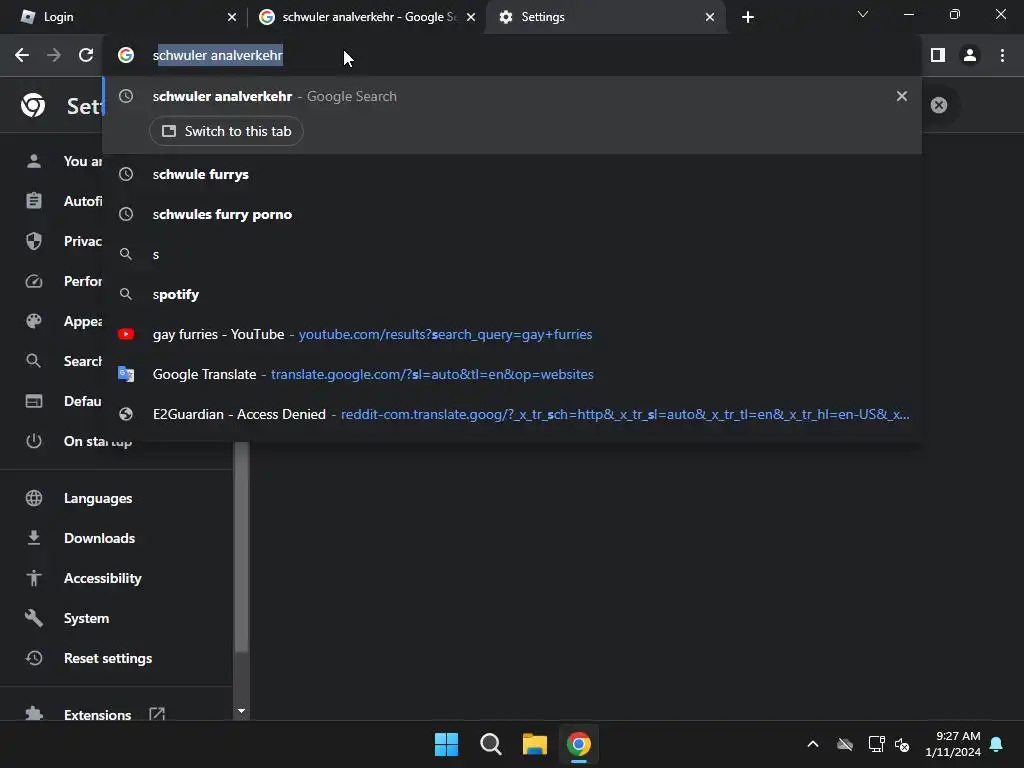The width and height of the screenshot is (1024, 768).
Task: Click the Autofill clipboard icon
Action: (x=34, y=200)
